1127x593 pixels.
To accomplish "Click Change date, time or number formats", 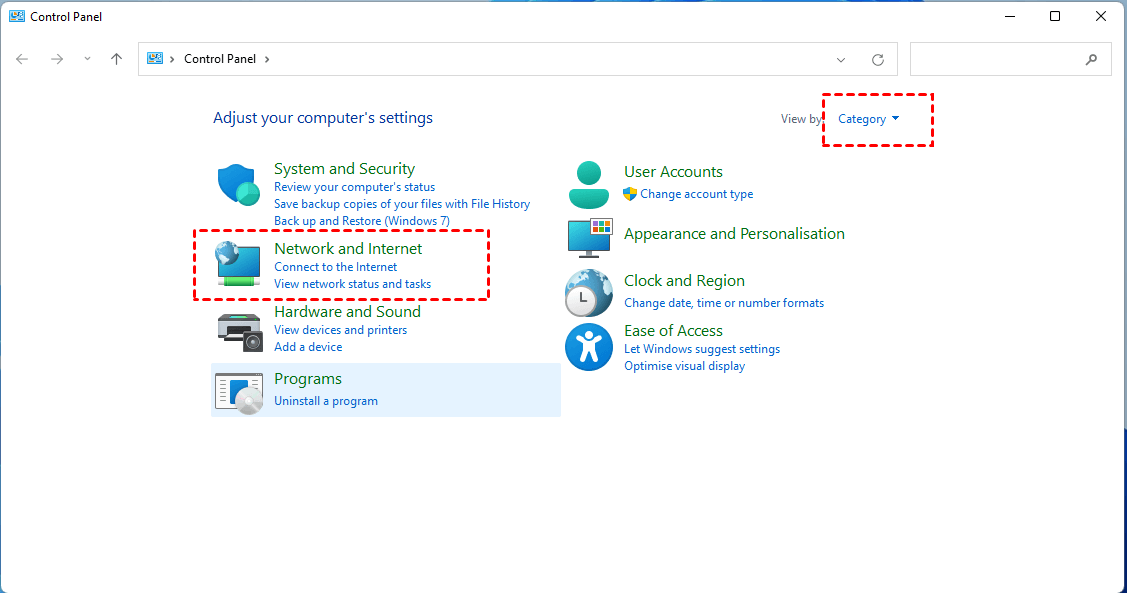I will pos(724,303).
